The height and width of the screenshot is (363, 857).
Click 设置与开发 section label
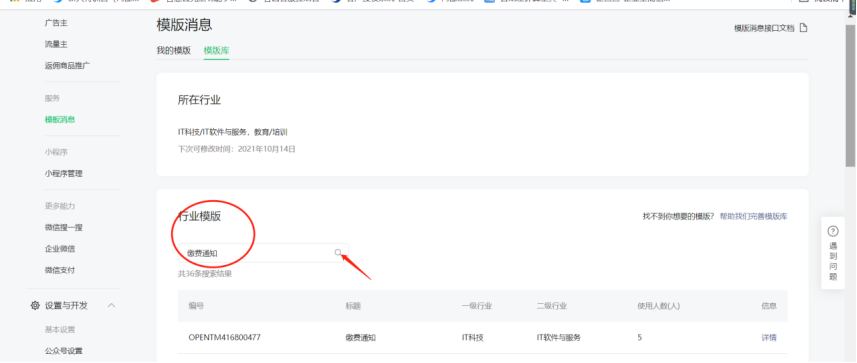66,306
